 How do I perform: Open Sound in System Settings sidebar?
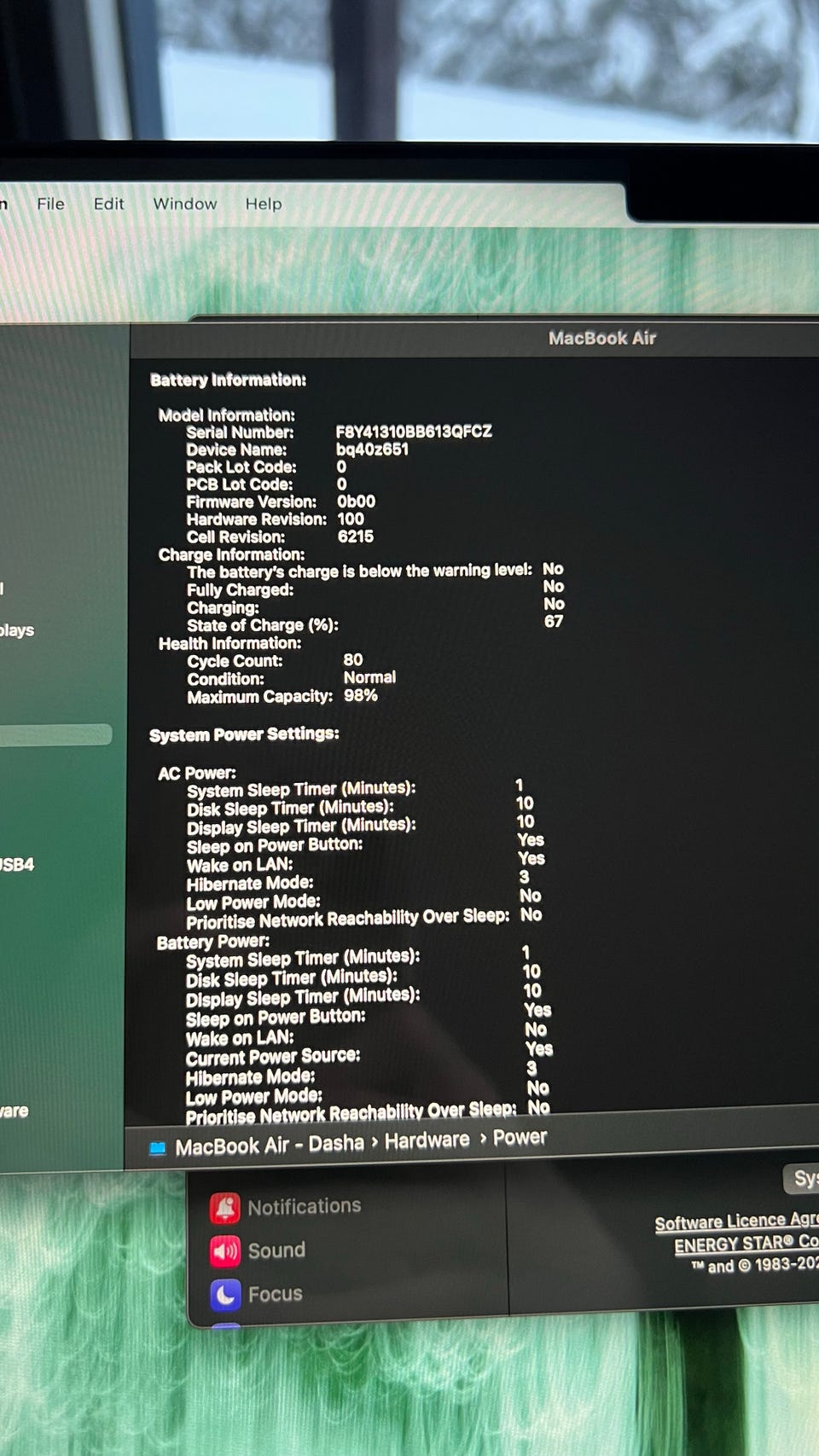click(276, 1250)
